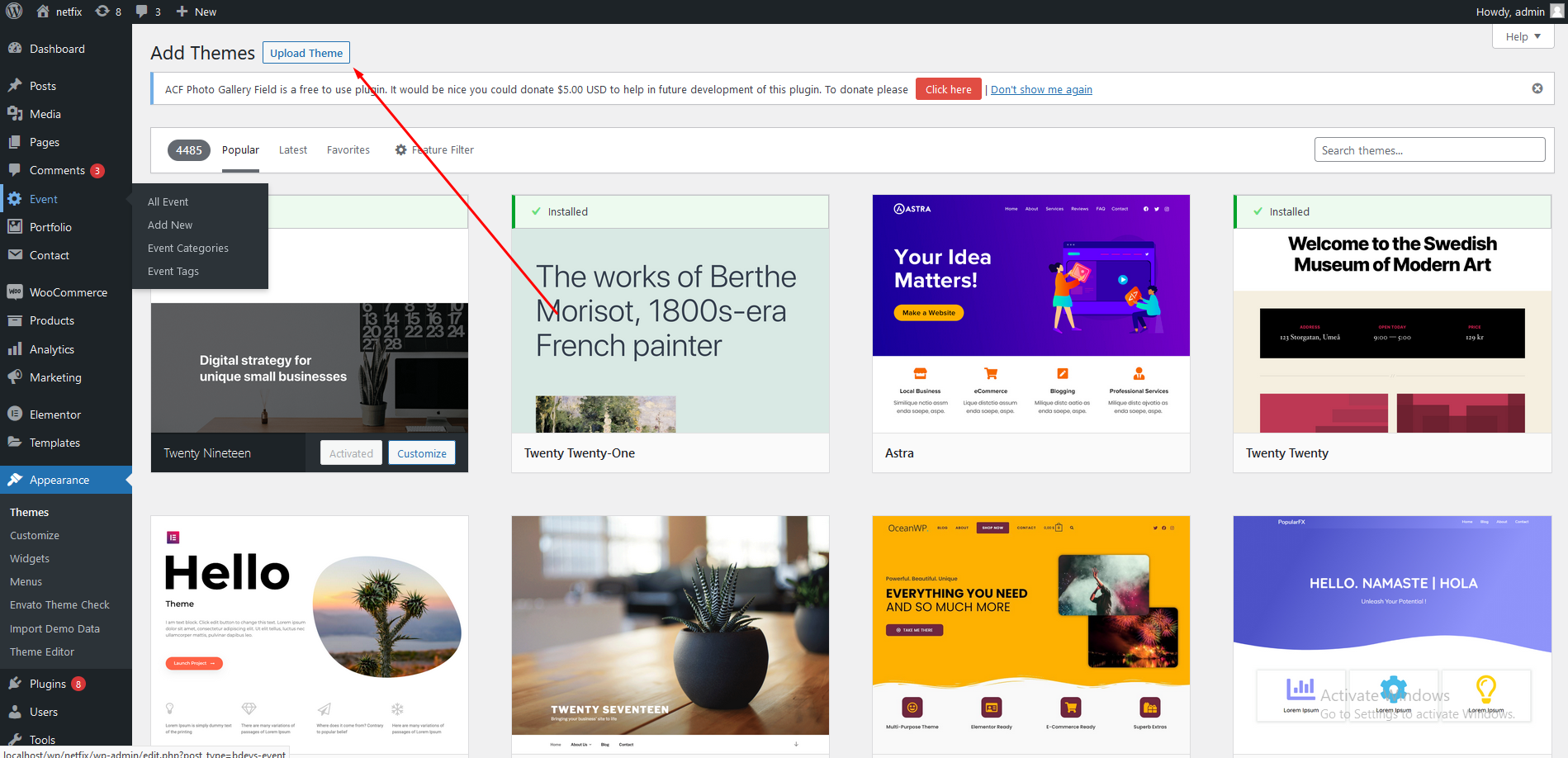Screen dimensions: 1568x758
Task: Click the Plugins icon in sidebar
Action: tap(15, 684)
